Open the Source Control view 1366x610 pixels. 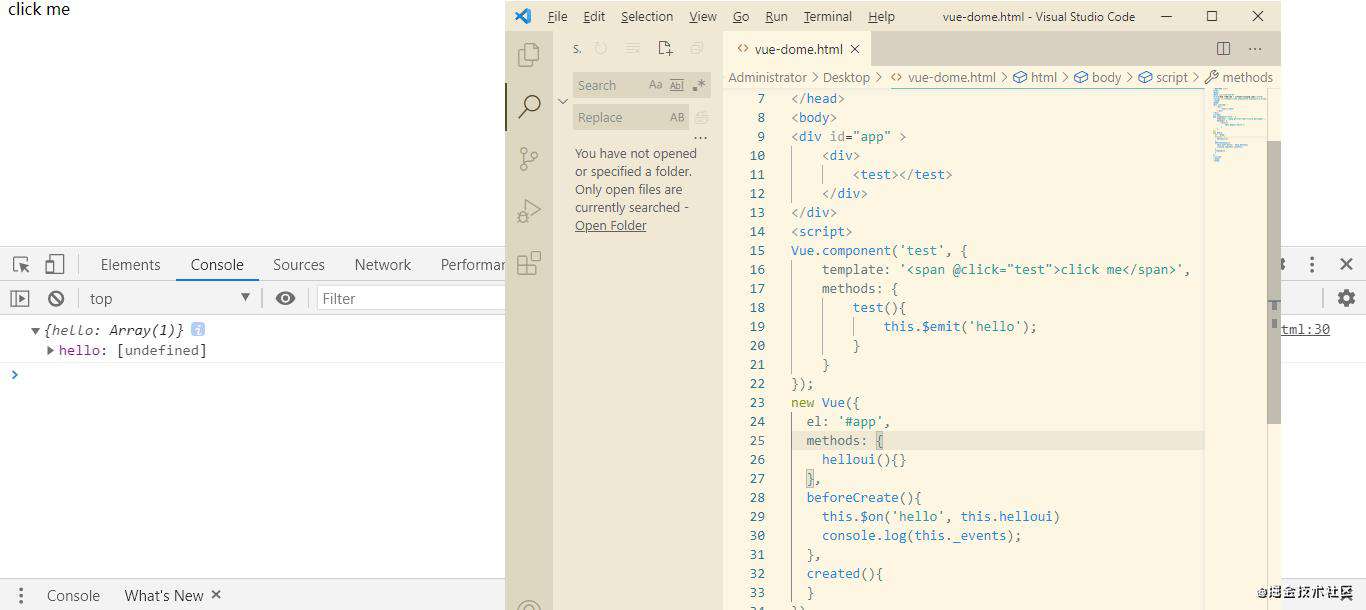pos(529,158)
